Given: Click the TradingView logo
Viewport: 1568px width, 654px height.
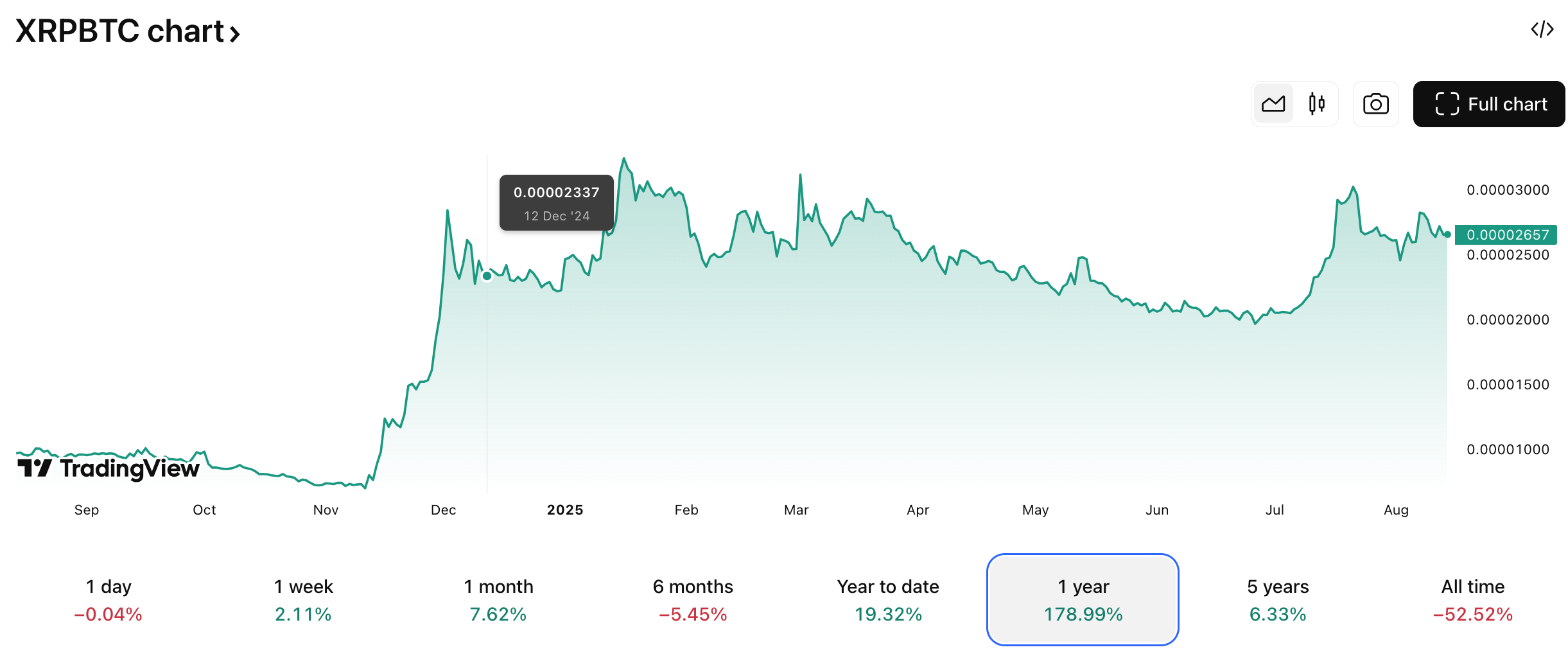Looking at the screenshot, I should 109,468.
